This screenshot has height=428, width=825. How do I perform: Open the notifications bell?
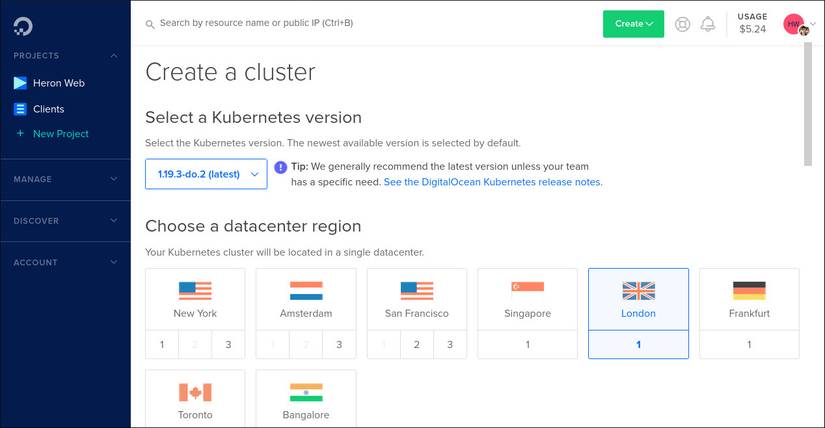click(708, 24)
